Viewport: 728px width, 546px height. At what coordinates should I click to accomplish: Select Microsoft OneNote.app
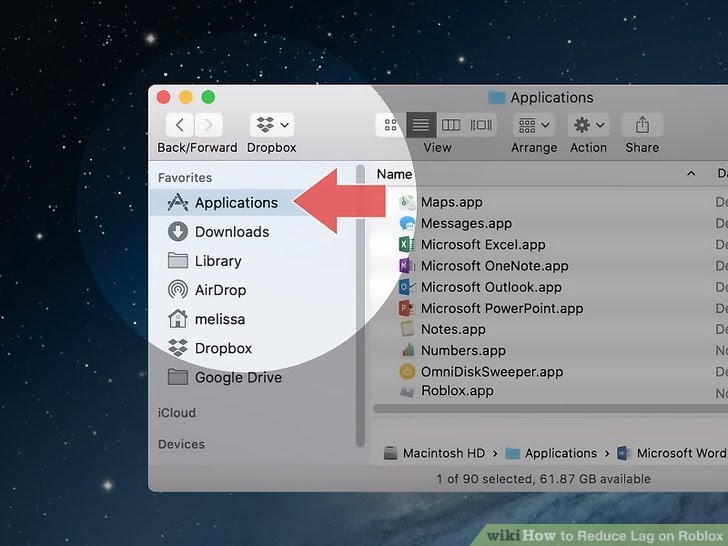pos(494,266)
